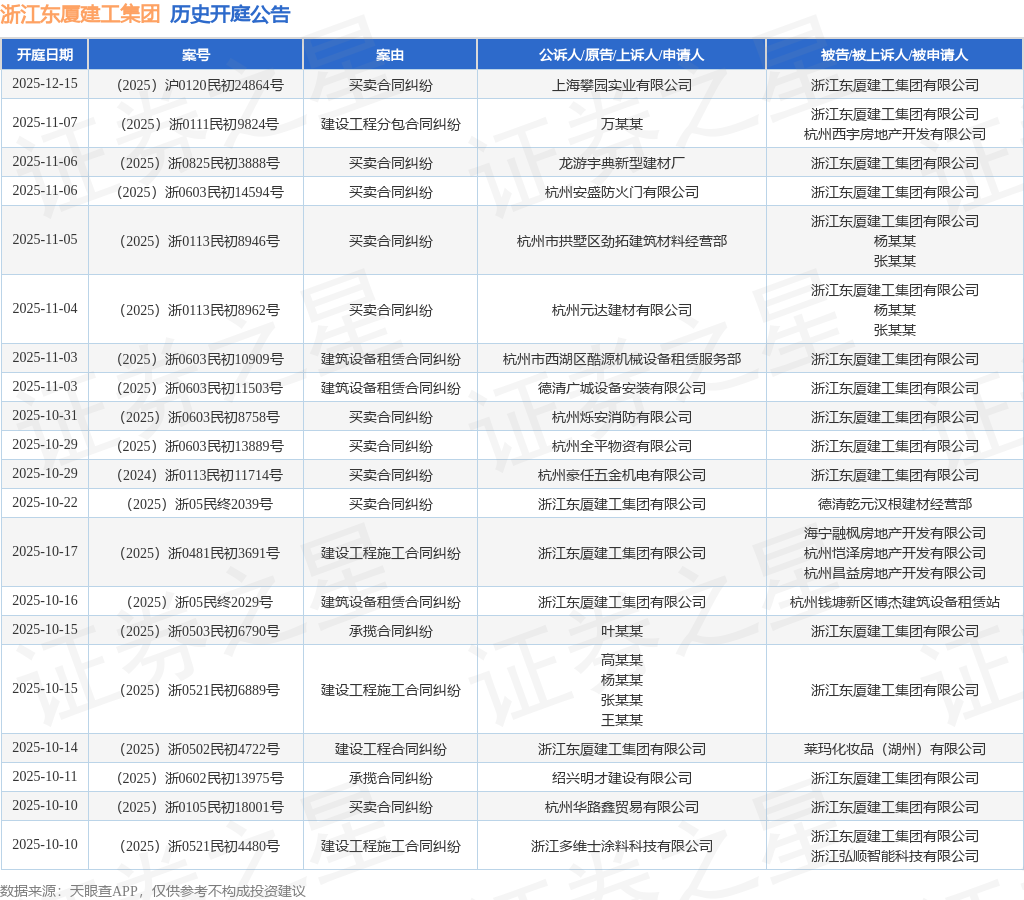Select case number (2025)浙0481民初3691号
This screenshot has height=900, width=1024.
pos(200,553)
